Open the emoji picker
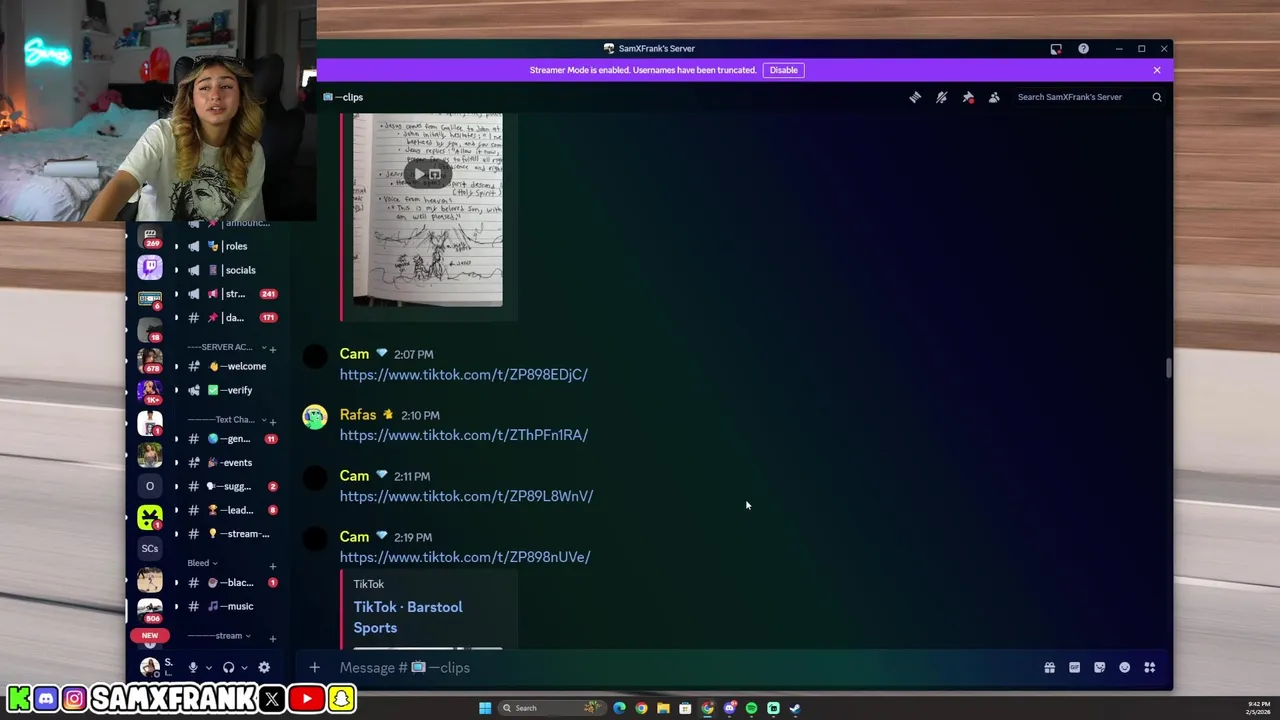 [1125, 667]
